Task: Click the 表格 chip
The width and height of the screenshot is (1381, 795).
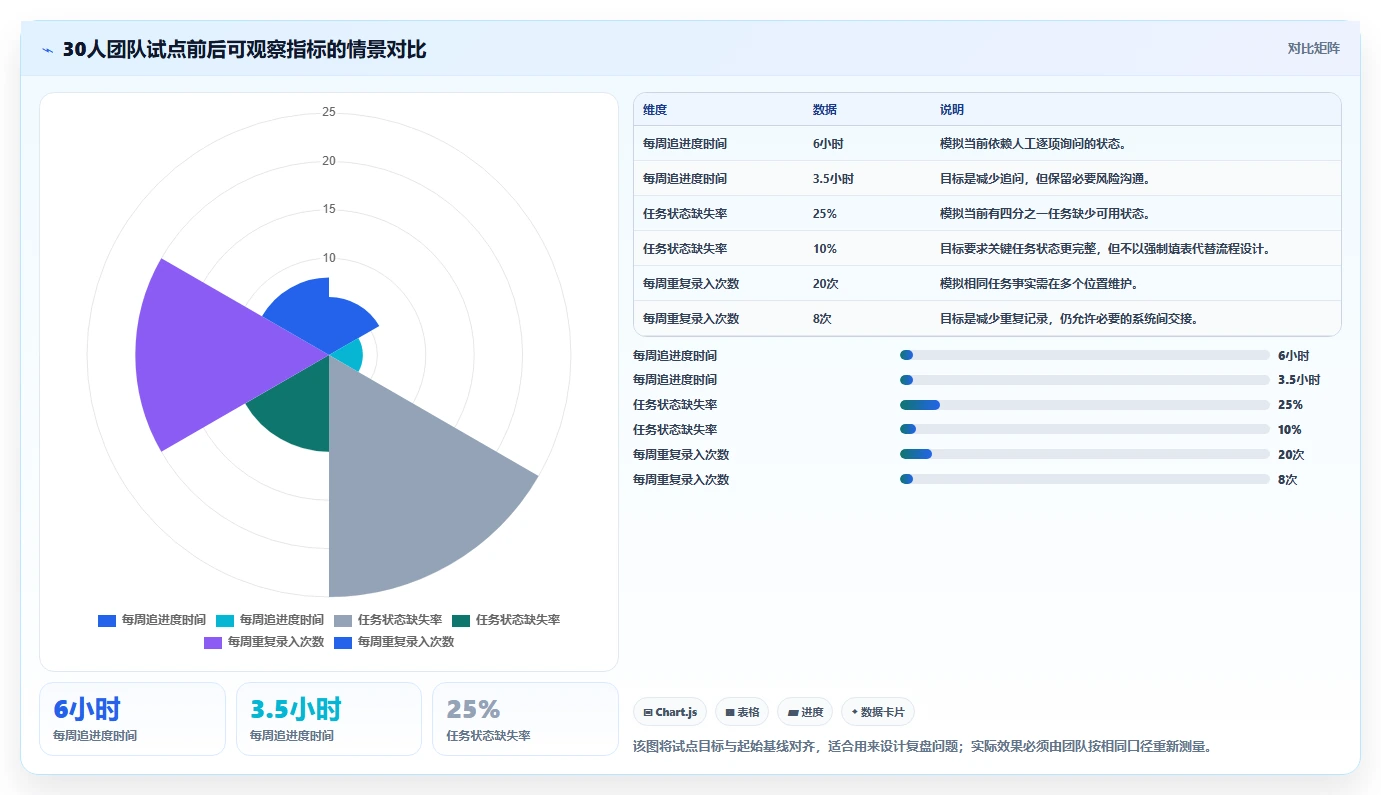Action: coord(742,712)
